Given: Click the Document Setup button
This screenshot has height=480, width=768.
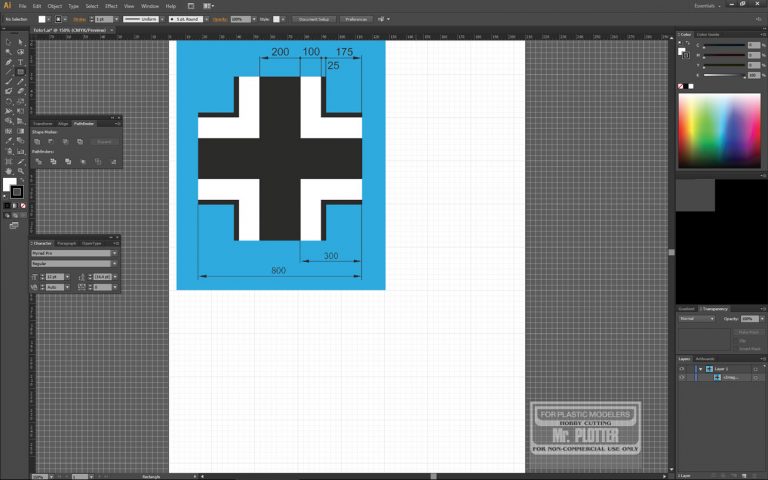Looking at the screenshot, I should tap(314, 19).
